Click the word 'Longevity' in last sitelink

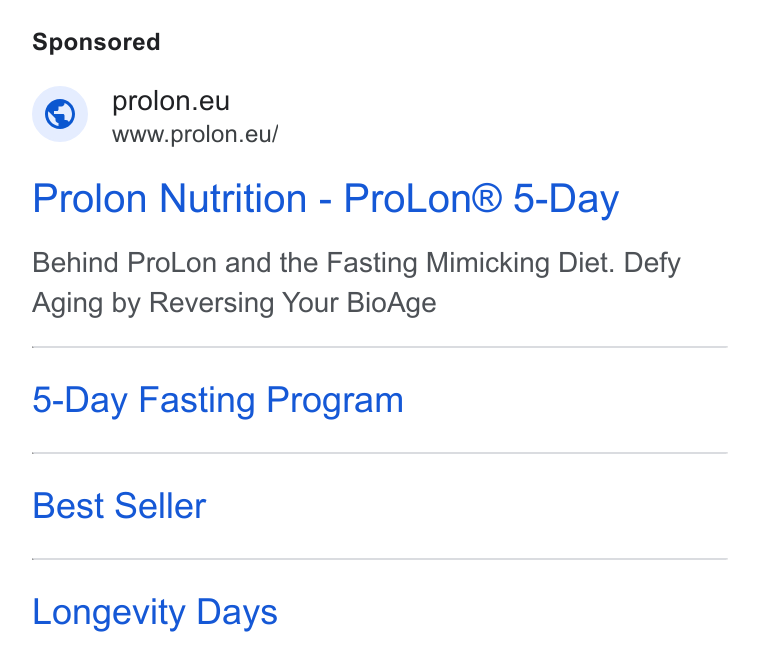(109, 612)
